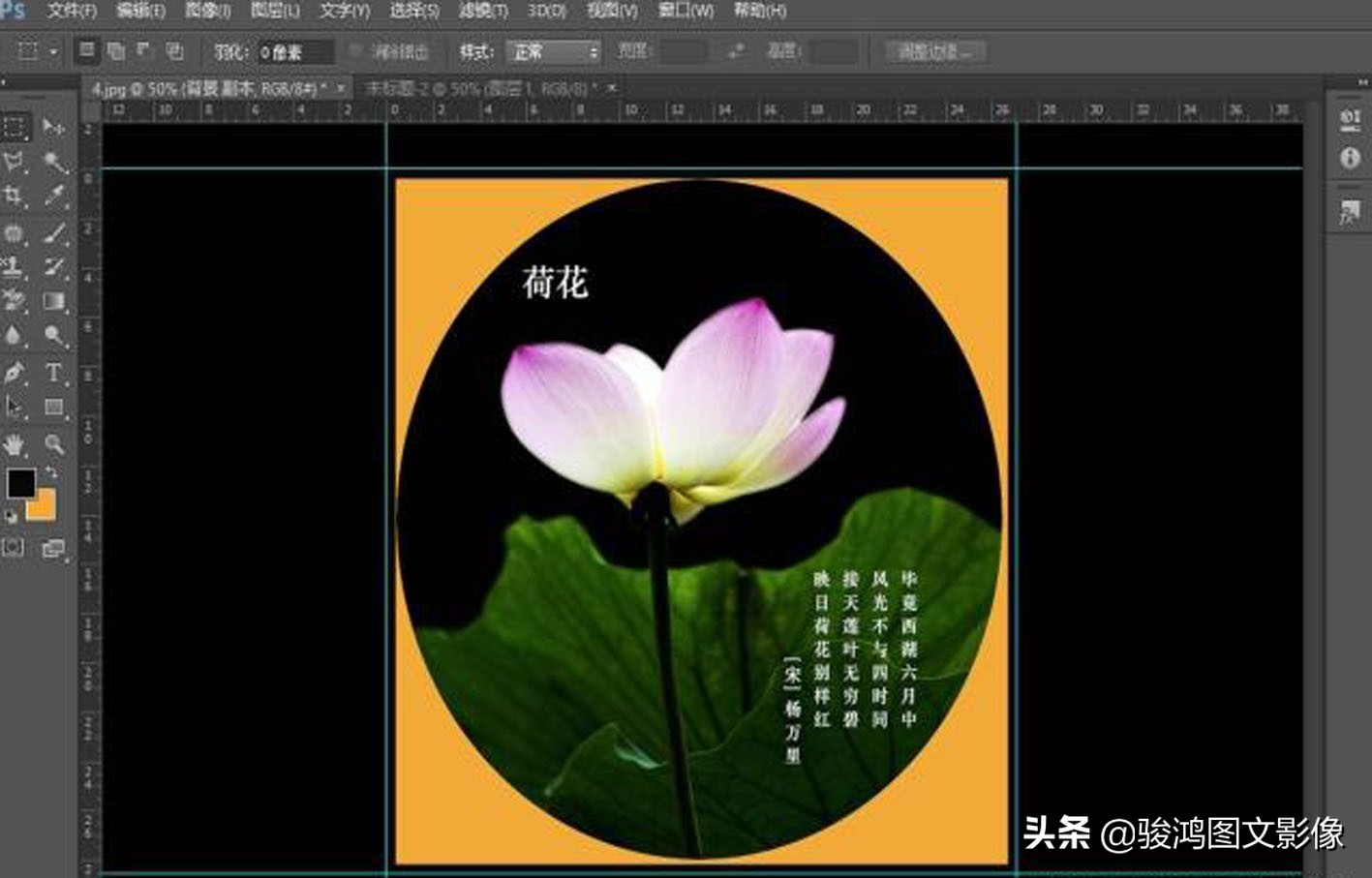Select the Lasso tool
Screen dimensions: 1372x878
click(x=13, y=162)
